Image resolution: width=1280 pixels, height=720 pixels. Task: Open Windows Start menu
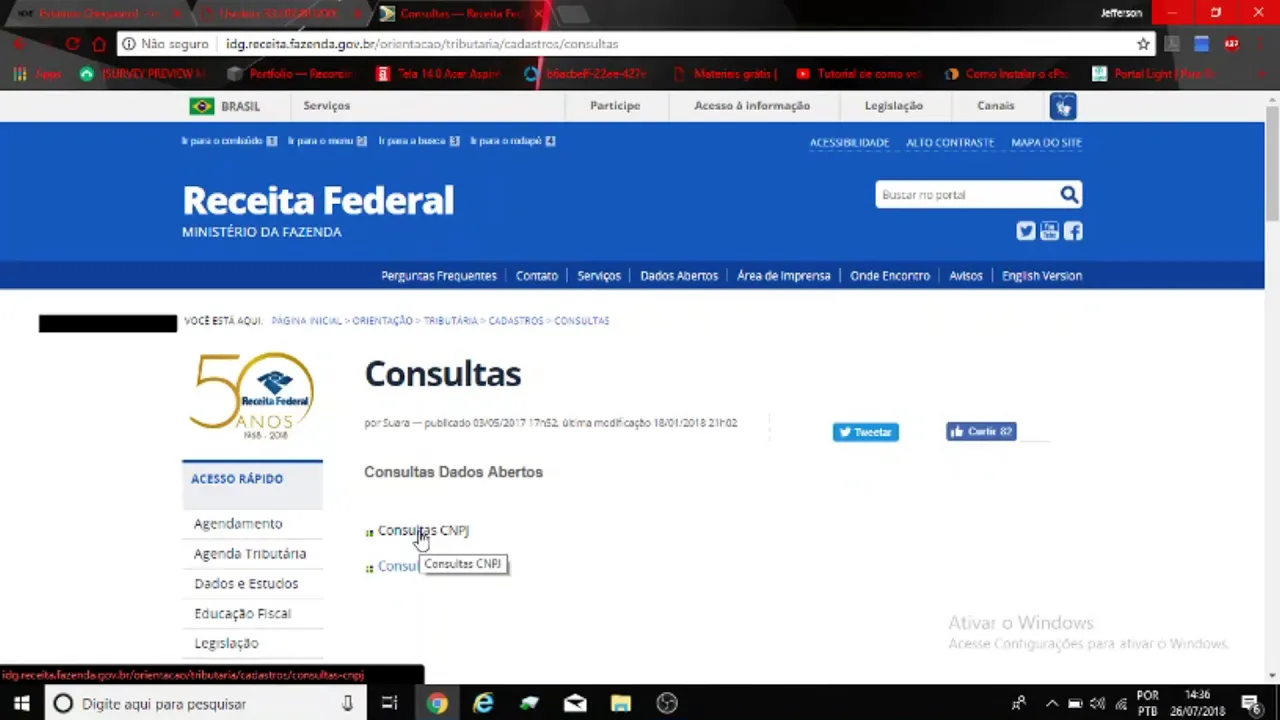click(x=20, y=704)
